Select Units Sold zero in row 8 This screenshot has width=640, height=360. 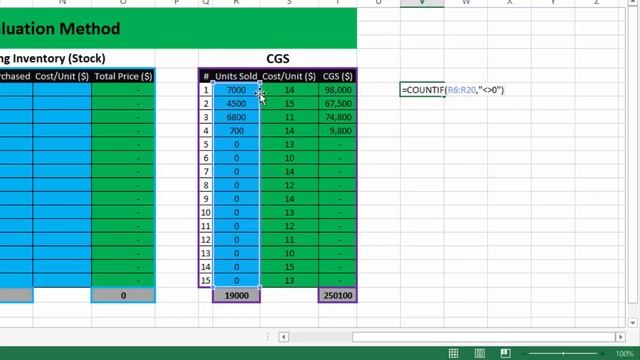(236, 185)
